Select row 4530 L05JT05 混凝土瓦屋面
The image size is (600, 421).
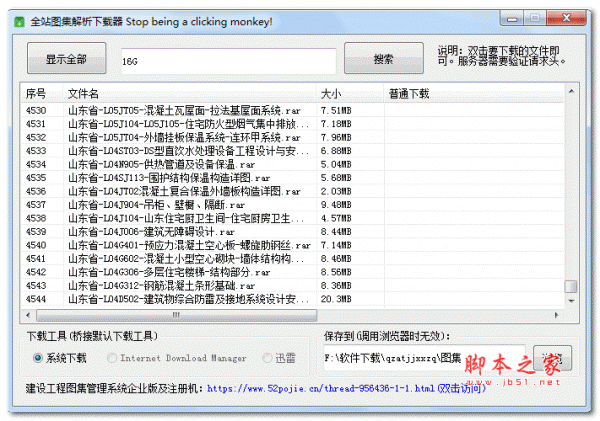pos(293,111)
